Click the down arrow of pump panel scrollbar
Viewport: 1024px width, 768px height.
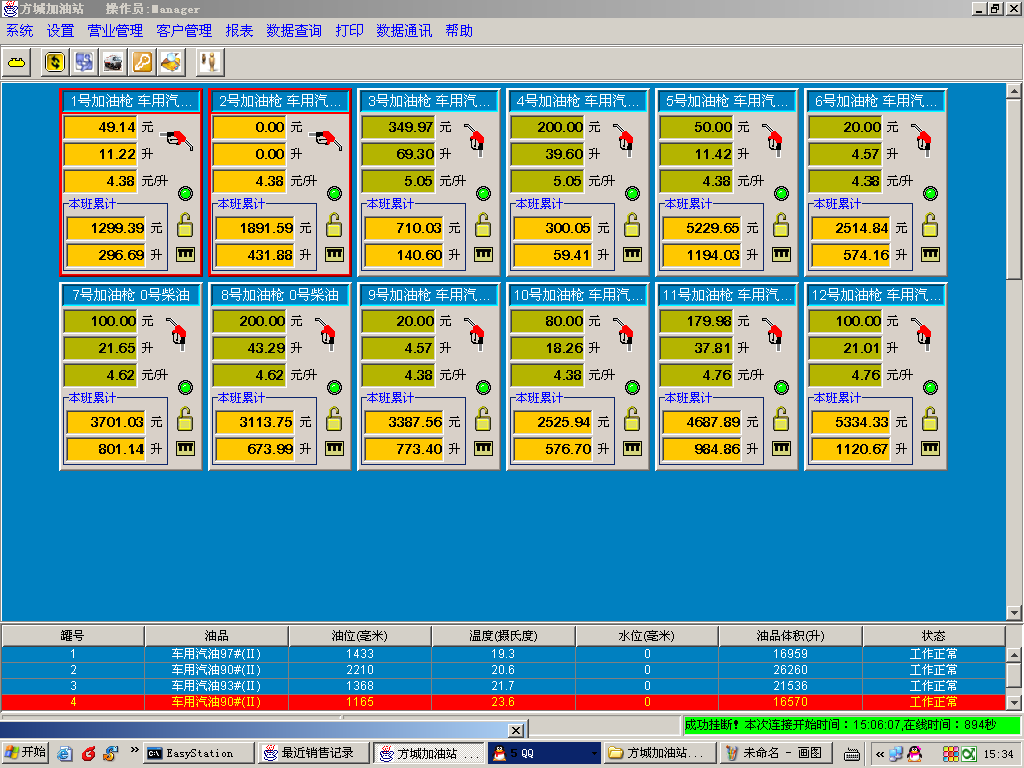pos(1014,613)
